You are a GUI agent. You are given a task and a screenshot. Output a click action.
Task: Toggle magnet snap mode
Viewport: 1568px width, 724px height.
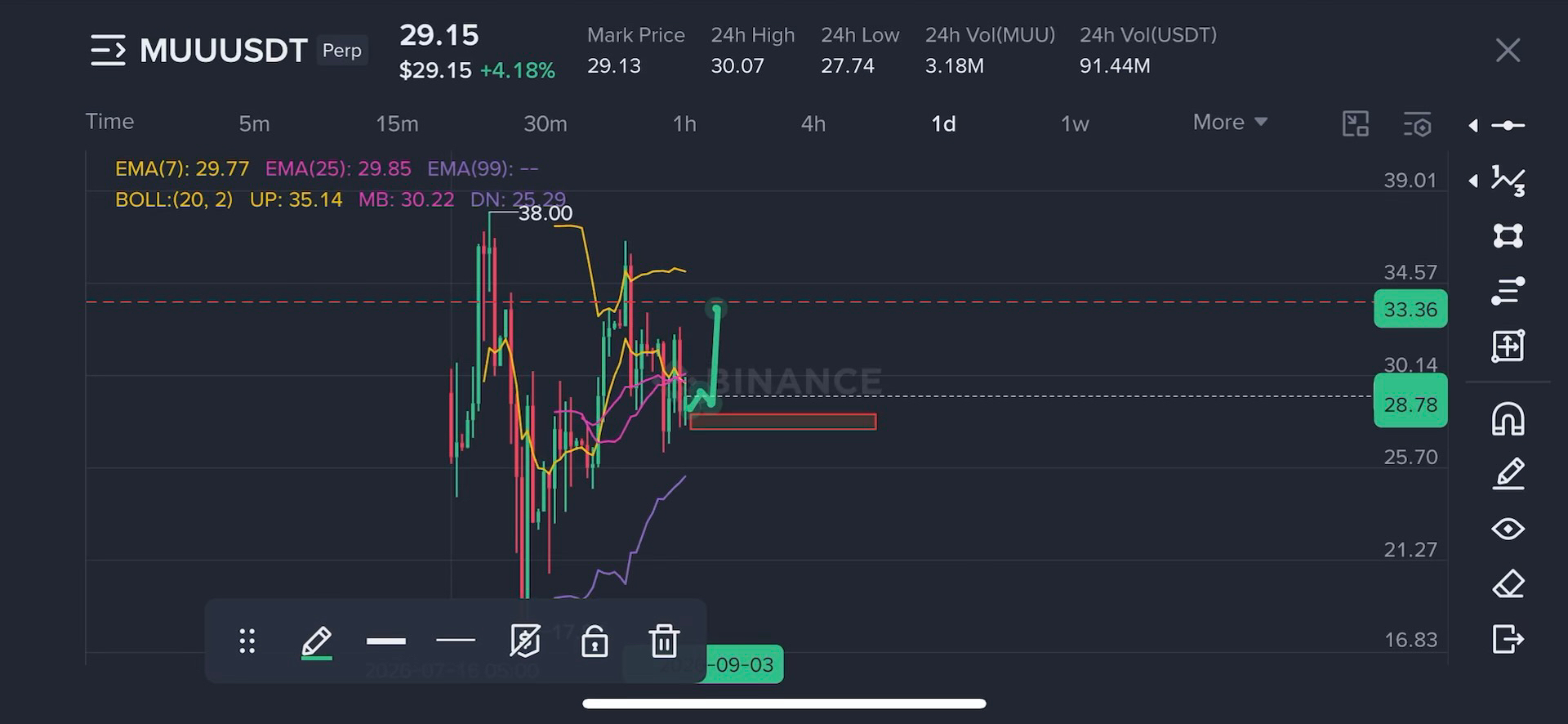(1508, 419)
